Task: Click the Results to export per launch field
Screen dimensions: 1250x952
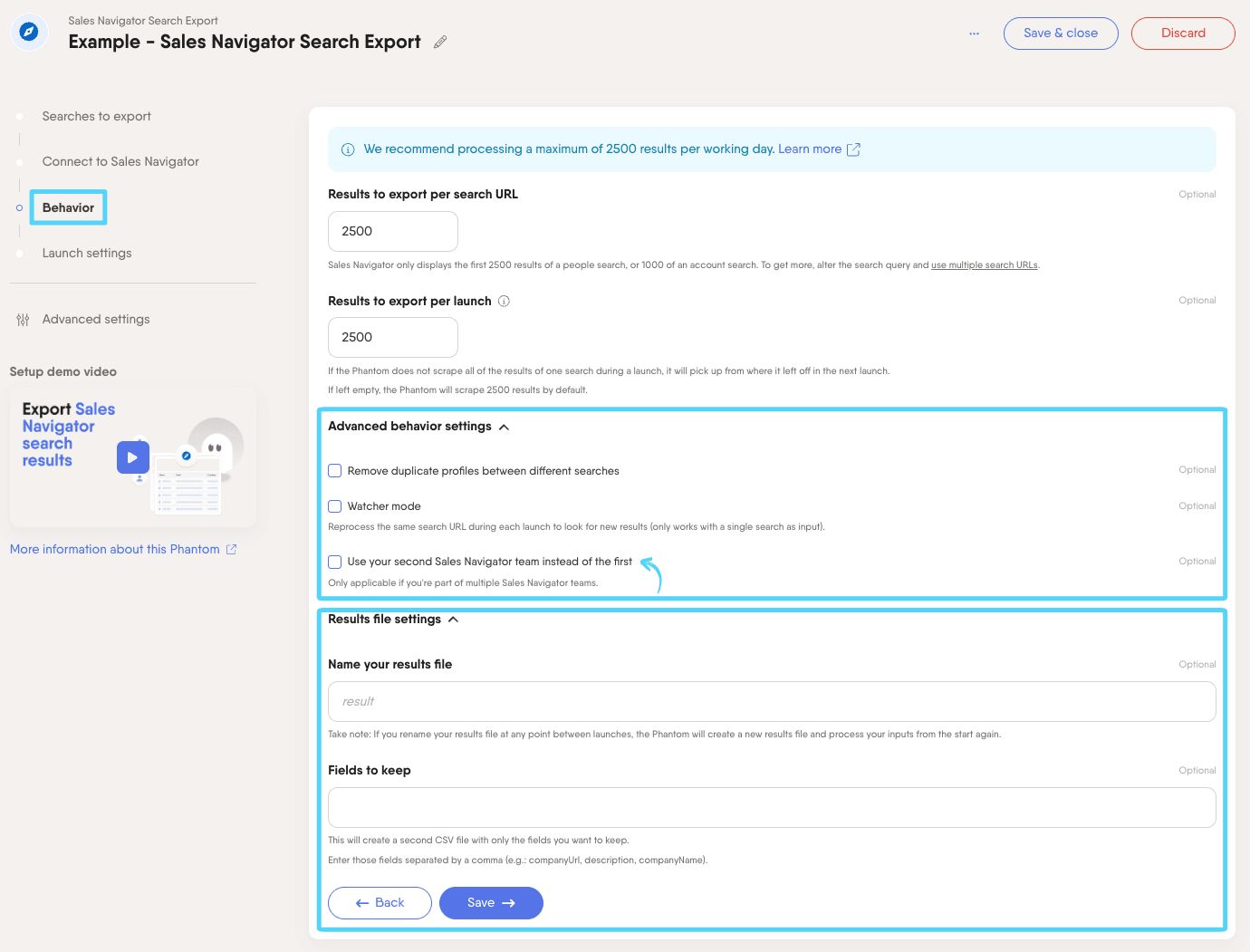Action: pos(393,338)
